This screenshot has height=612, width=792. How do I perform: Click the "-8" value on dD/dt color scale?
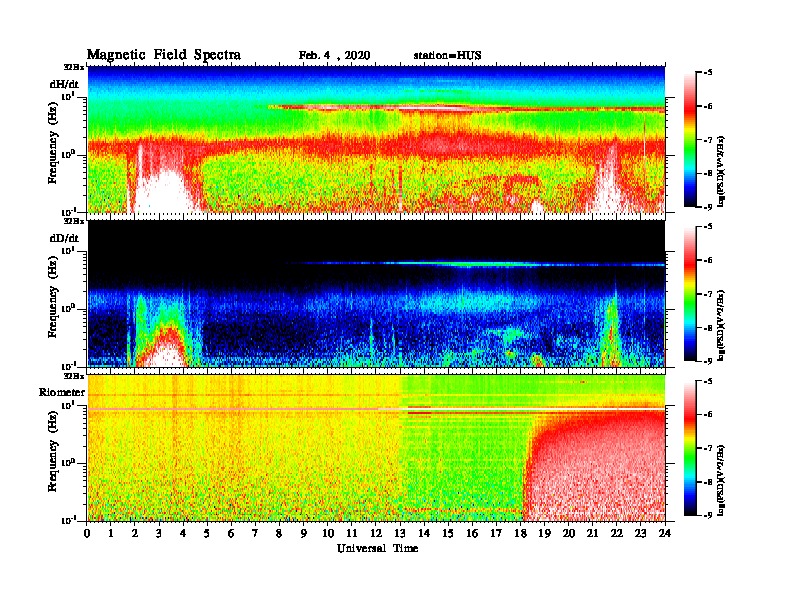(708, 328)
